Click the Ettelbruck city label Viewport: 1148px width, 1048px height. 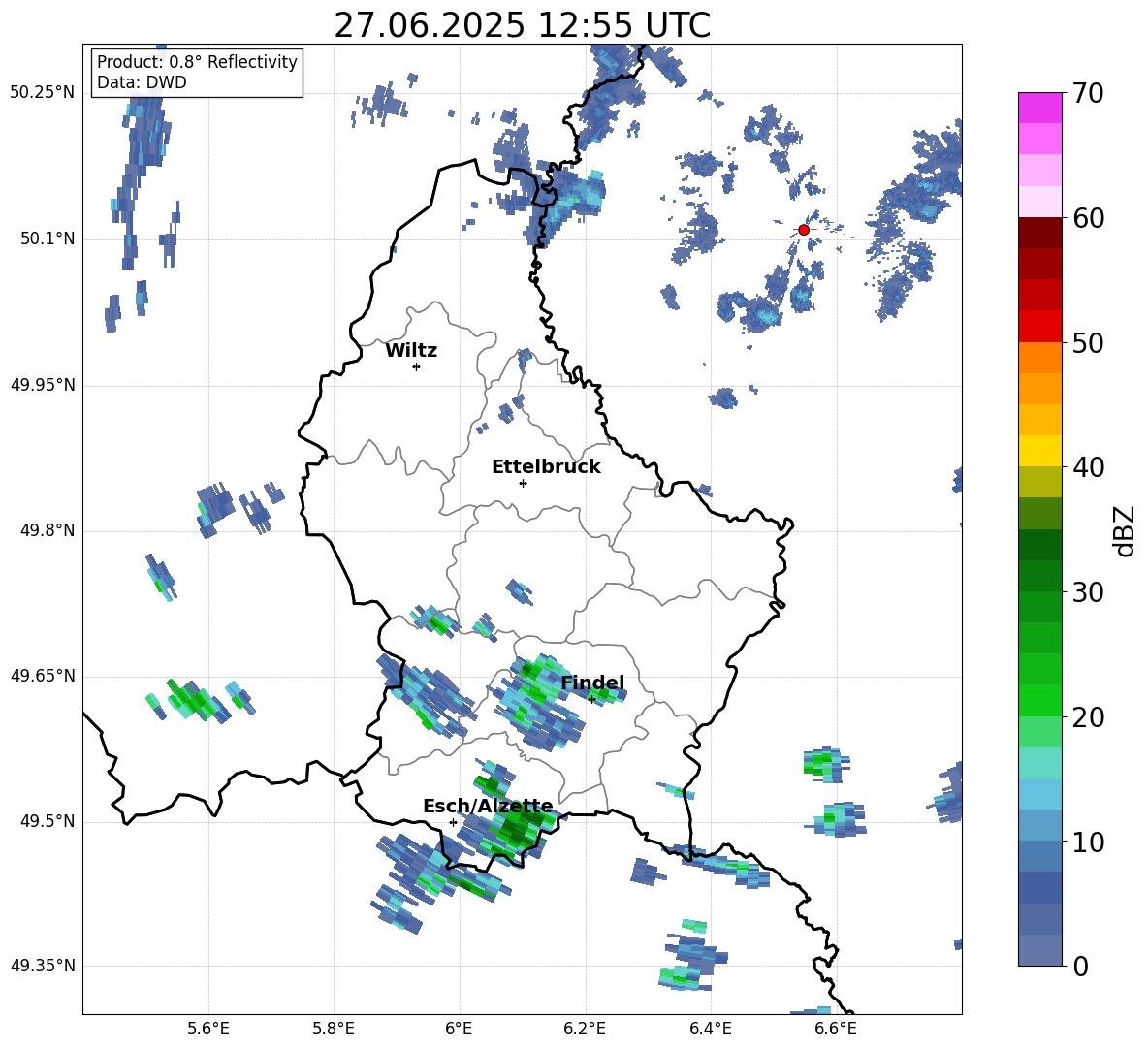point(546,467)
